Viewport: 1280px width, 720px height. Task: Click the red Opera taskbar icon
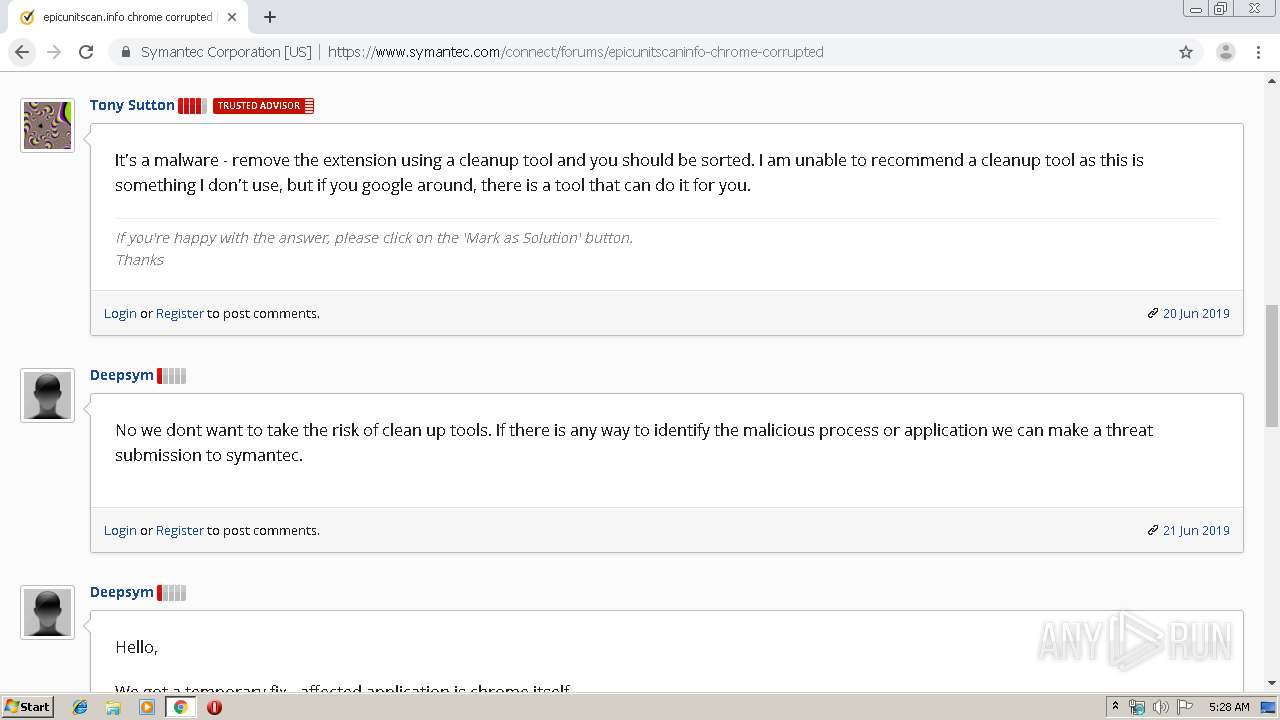click(214, 707)
